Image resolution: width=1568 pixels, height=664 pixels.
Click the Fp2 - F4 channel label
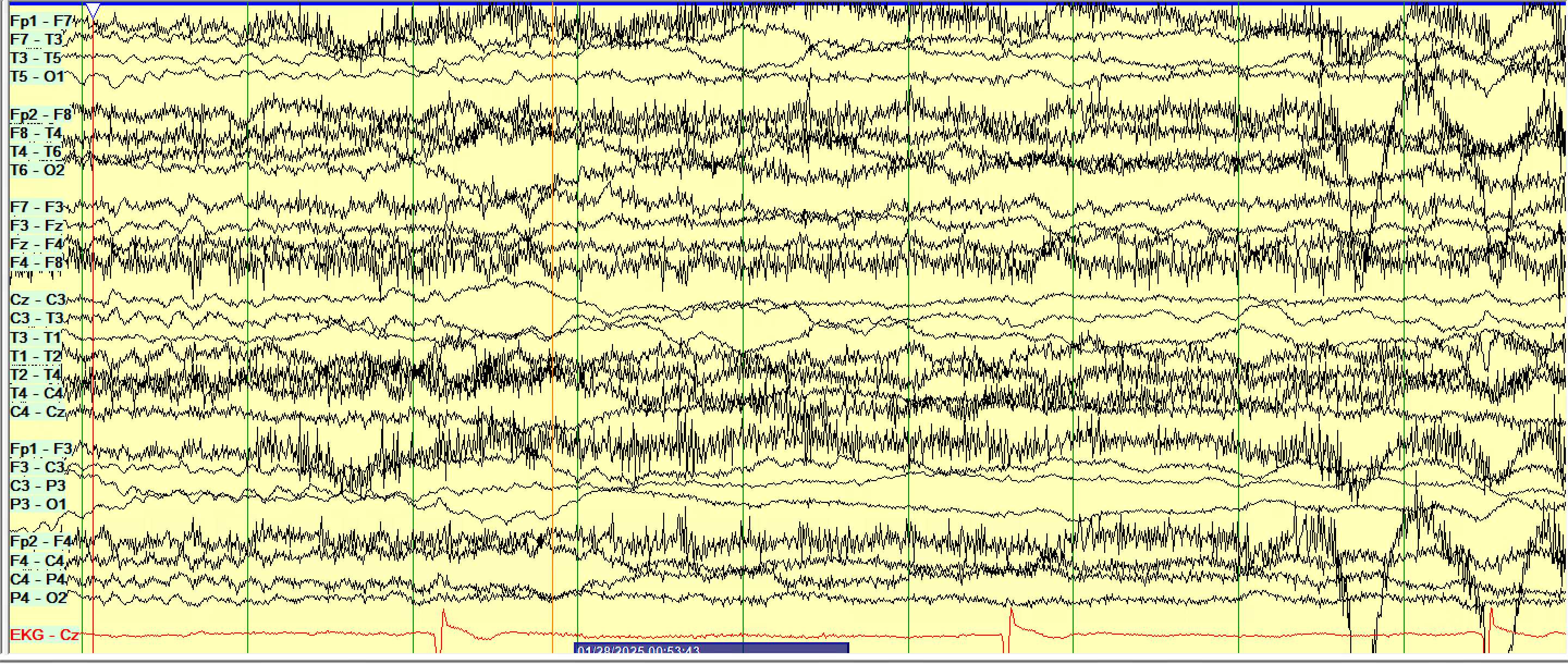[x=41, y=542]
